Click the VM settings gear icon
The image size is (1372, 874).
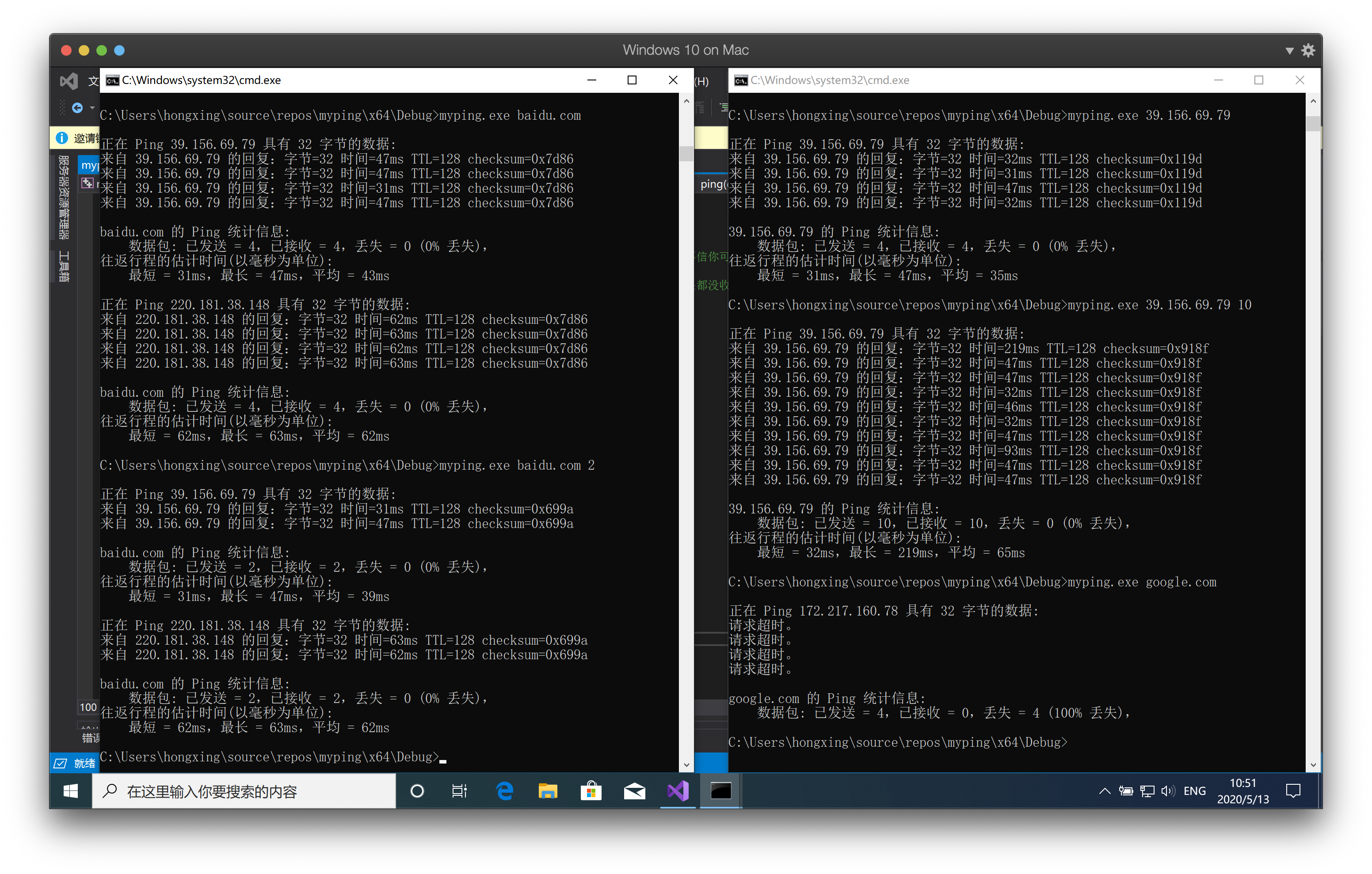pyautogui.click(x=1308, y=50)
